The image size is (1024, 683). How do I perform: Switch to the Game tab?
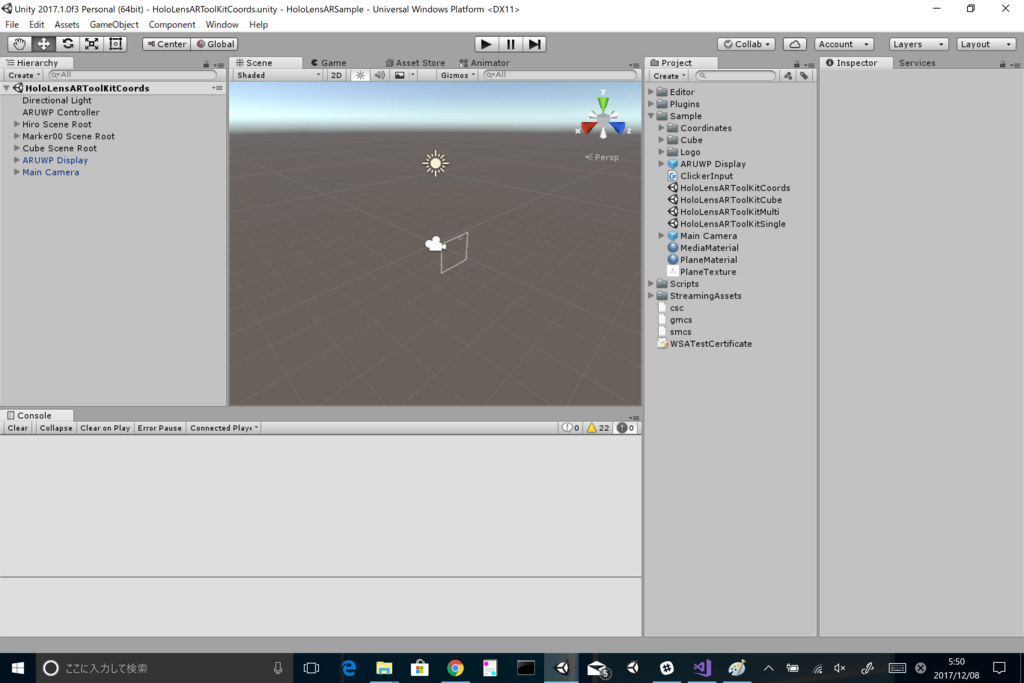328,63
